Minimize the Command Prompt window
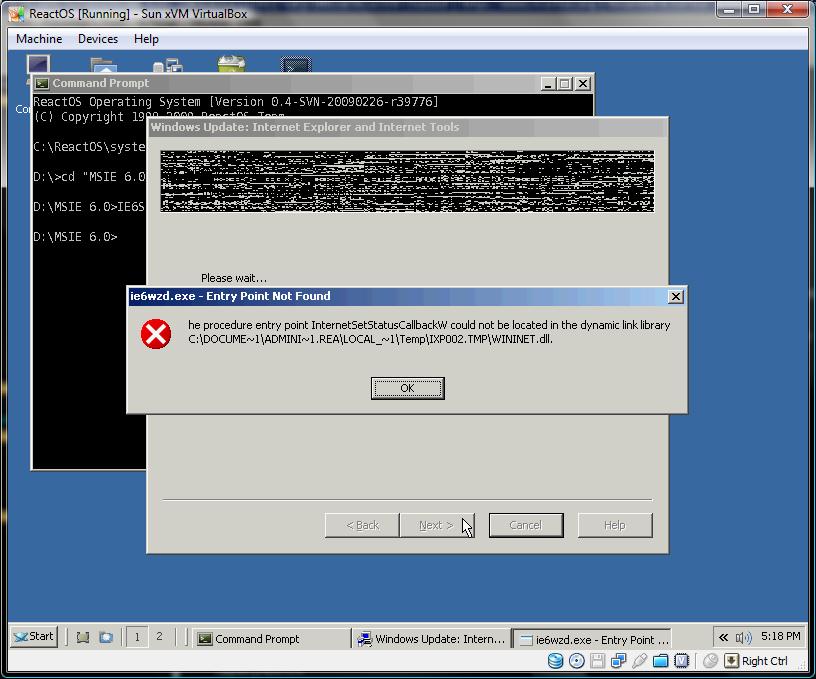 coord(547,84)
